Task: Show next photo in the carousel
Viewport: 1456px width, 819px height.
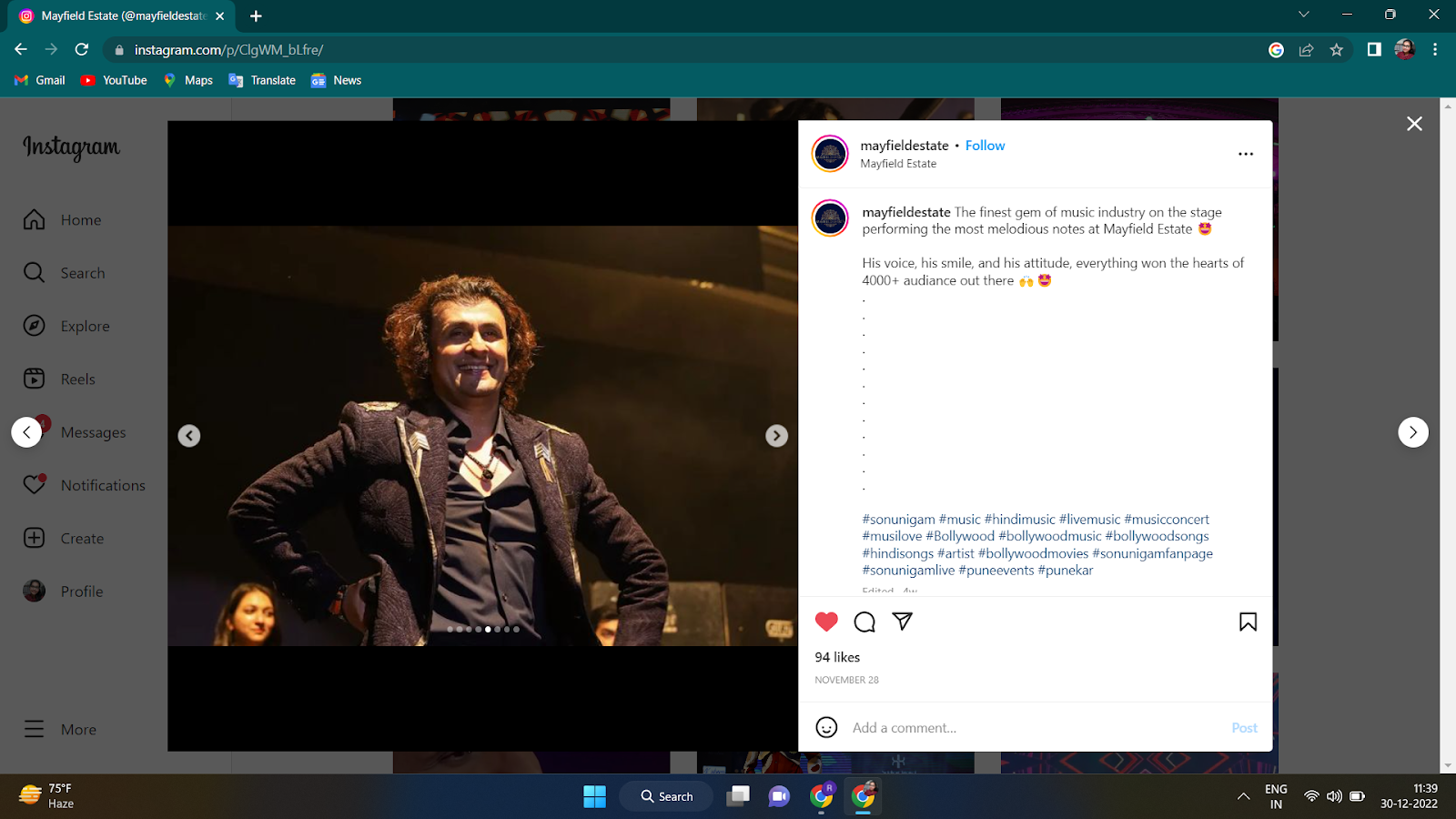Action: 776,436
